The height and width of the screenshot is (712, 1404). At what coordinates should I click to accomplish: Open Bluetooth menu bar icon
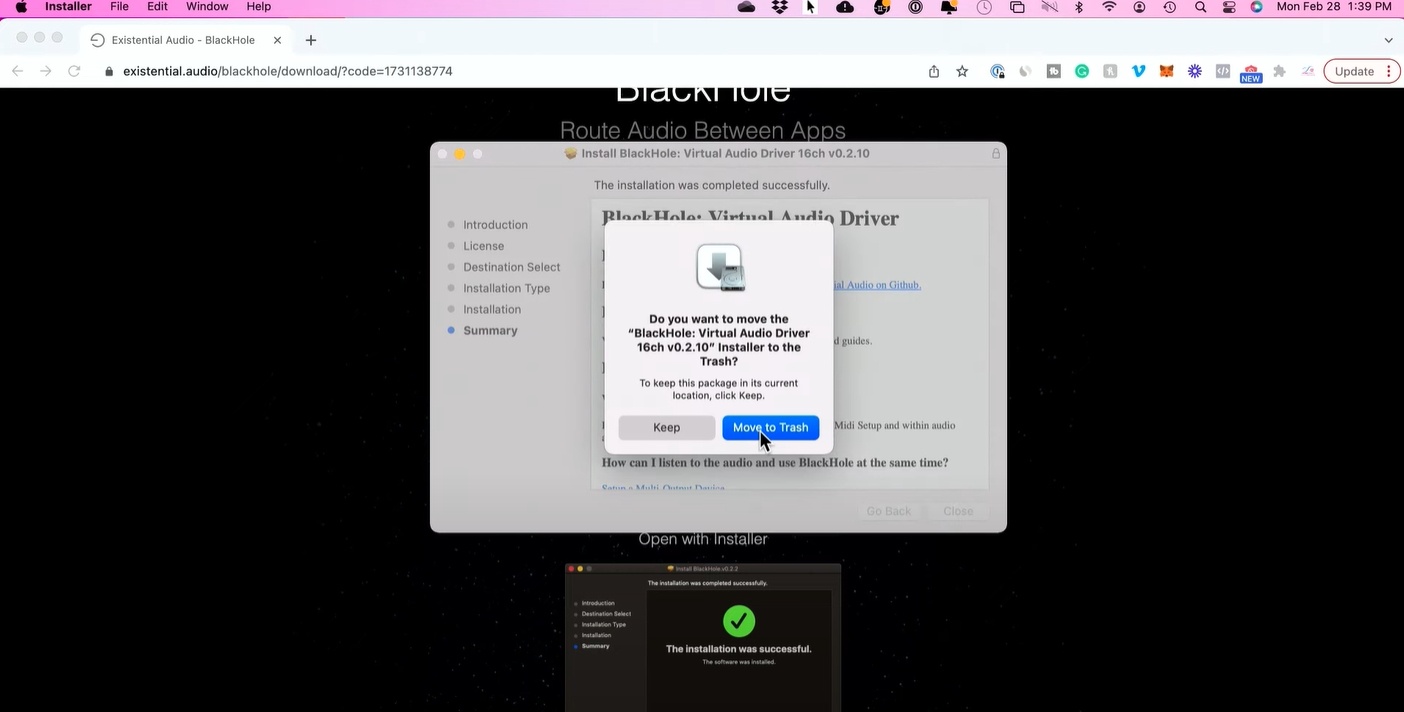coord(1079,7)
